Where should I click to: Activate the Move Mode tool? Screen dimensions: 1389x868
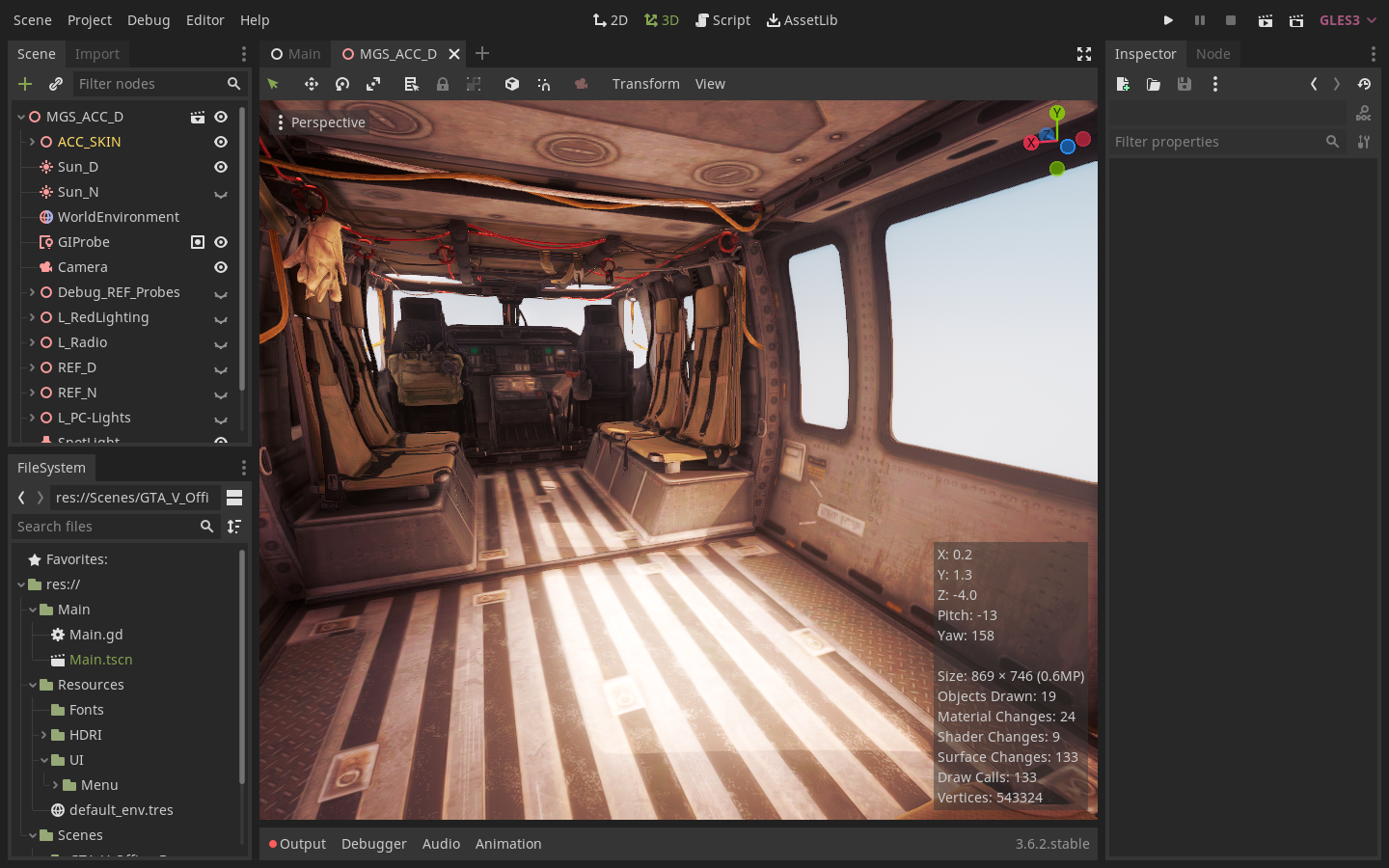tap(312, 84)
